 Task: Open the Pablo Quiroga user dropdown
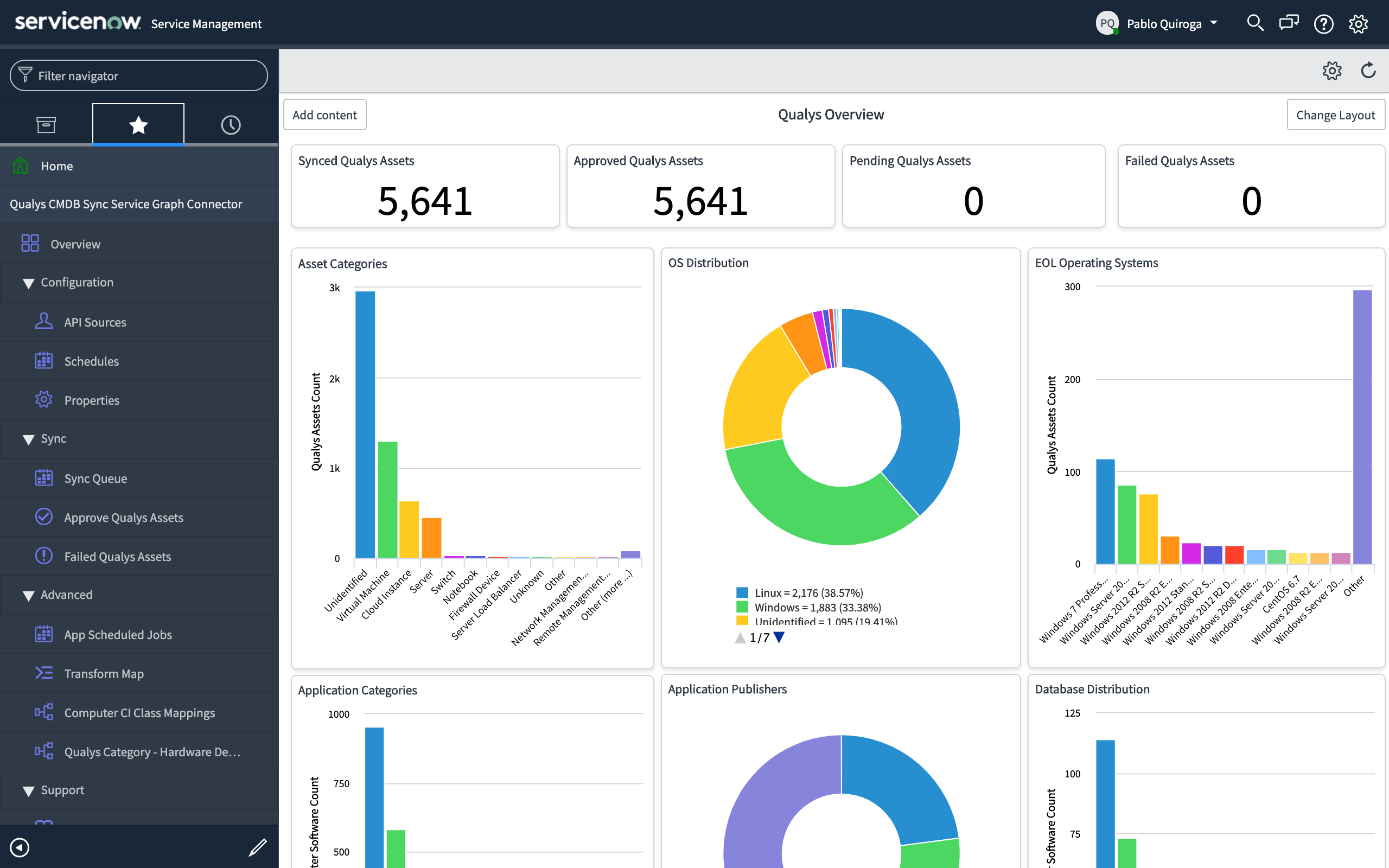[x=1163, y=23]
